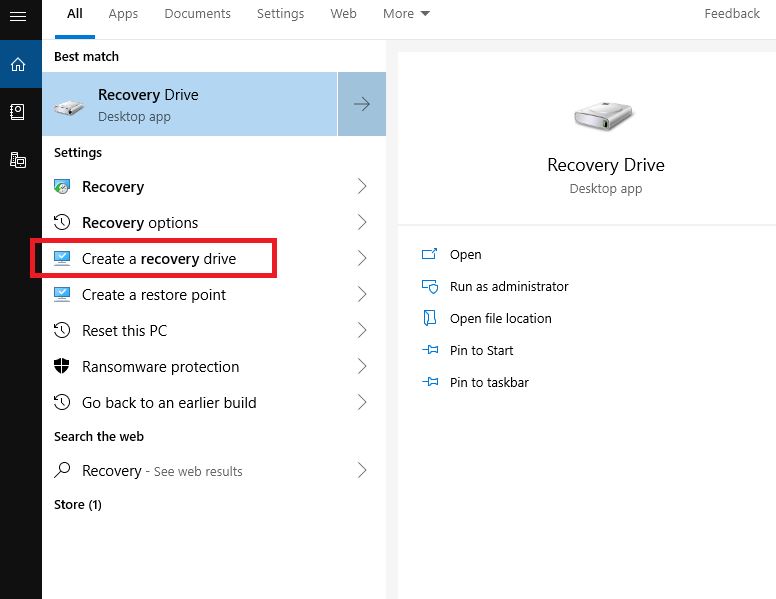Image resolution: width=776 pixels, height=599 pixels.
Task: Select Pin to taskbar
Action: click(x=489, y=382)
